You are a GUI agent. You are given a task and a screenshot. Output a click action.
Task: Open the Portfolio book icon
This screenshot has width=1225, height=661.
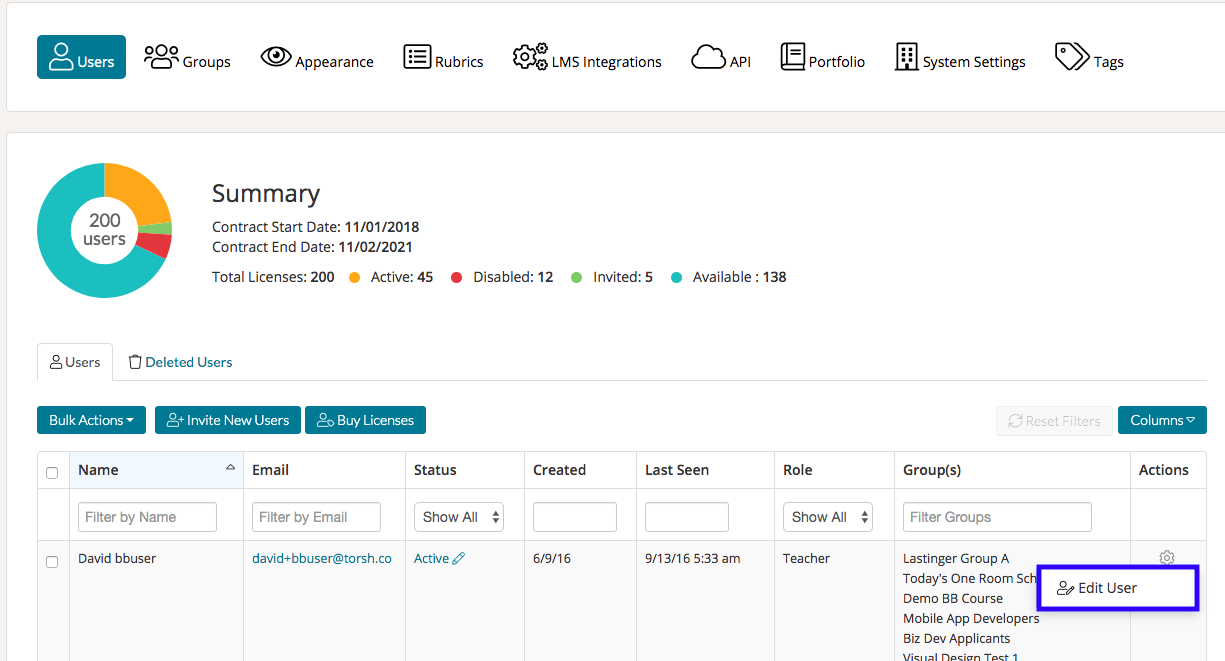click(x=792, y=56)
